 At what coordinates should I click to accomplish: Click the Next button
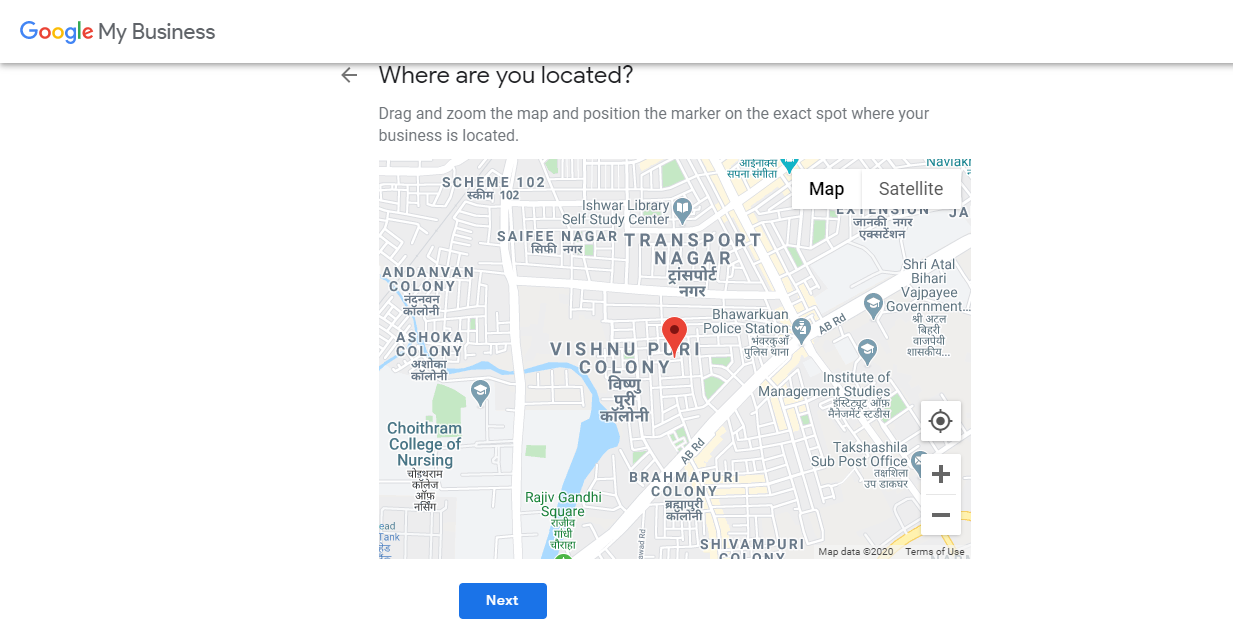(x=503, y=601)
